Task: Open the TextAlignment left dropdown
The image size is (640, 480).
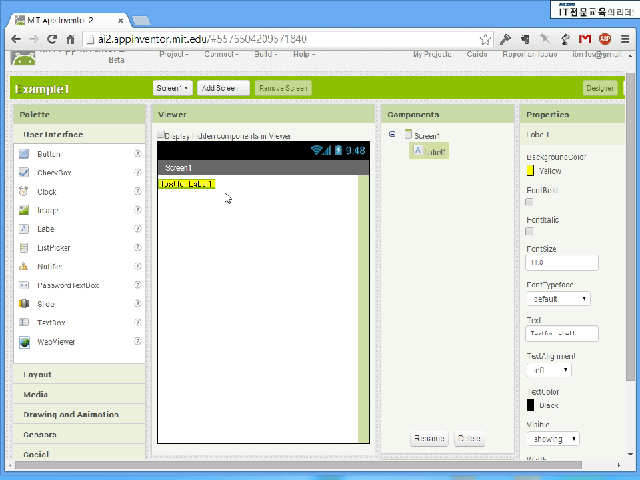Action: pos(549,370)
